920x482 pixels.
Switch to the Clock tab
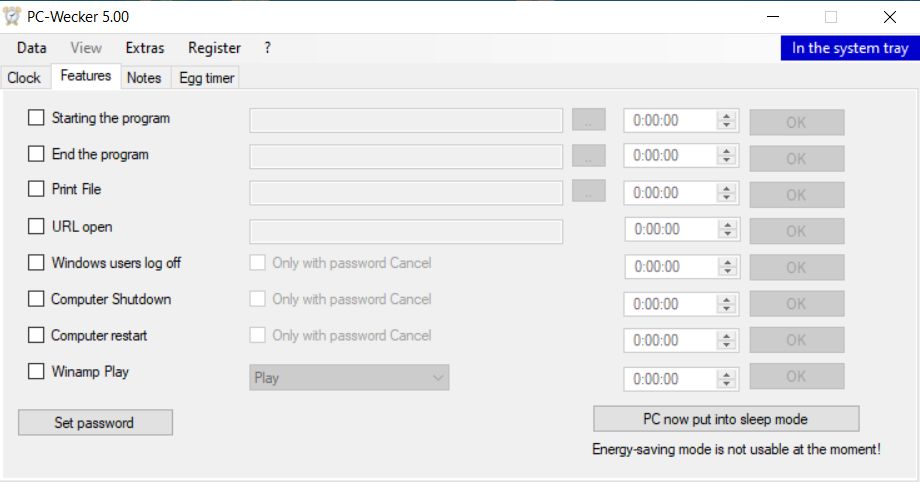(24, 78)
